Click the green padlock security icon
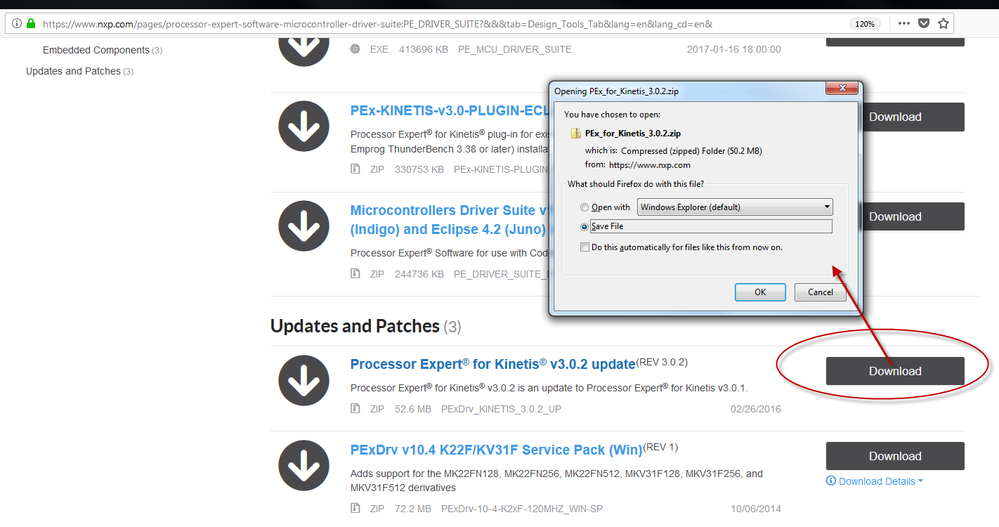Image resolution: width=999 pixels, height=527 pixels. click(x=30, y=24)
